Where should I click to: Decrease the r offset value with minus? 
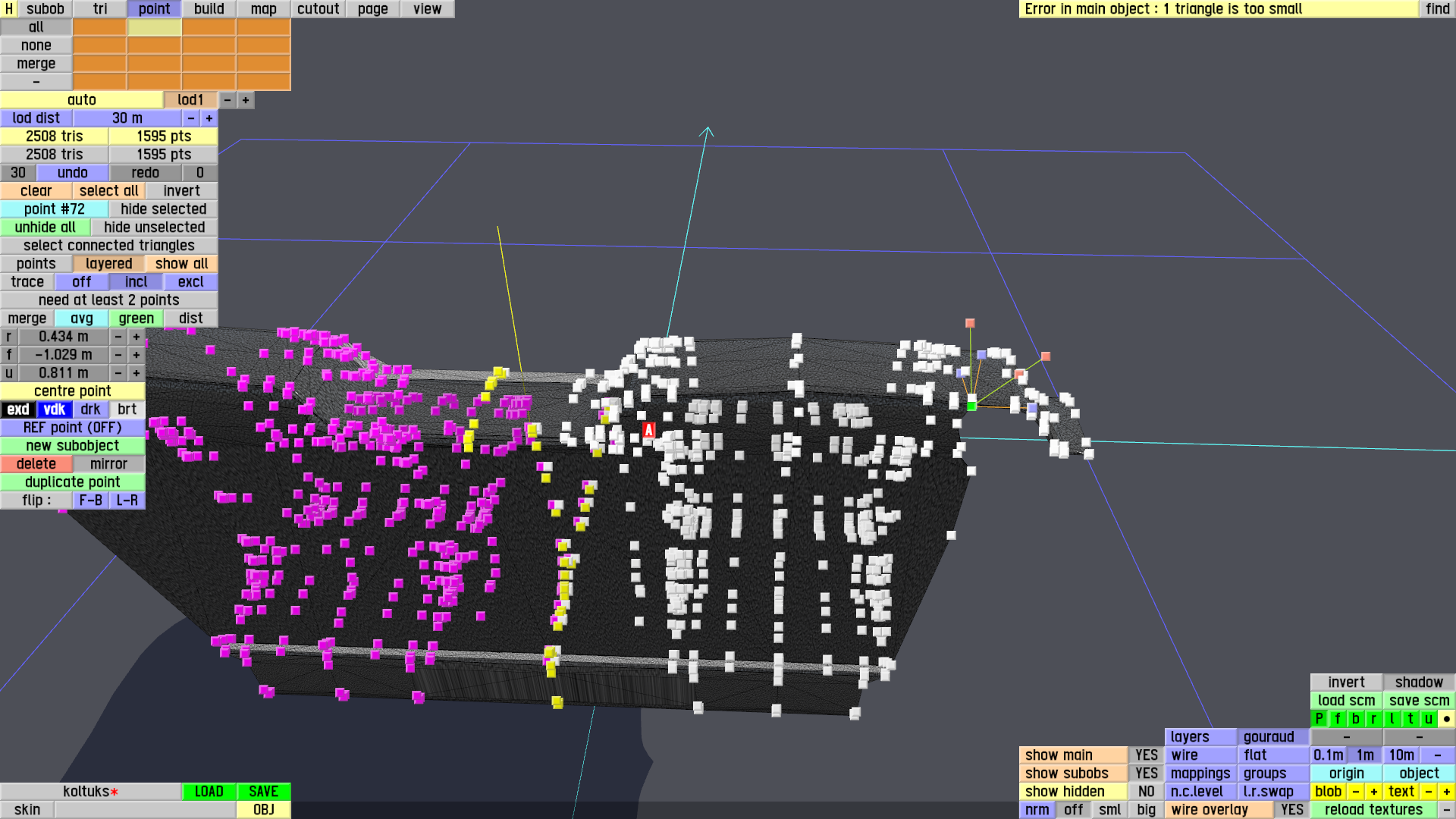(x=118, y=337)
